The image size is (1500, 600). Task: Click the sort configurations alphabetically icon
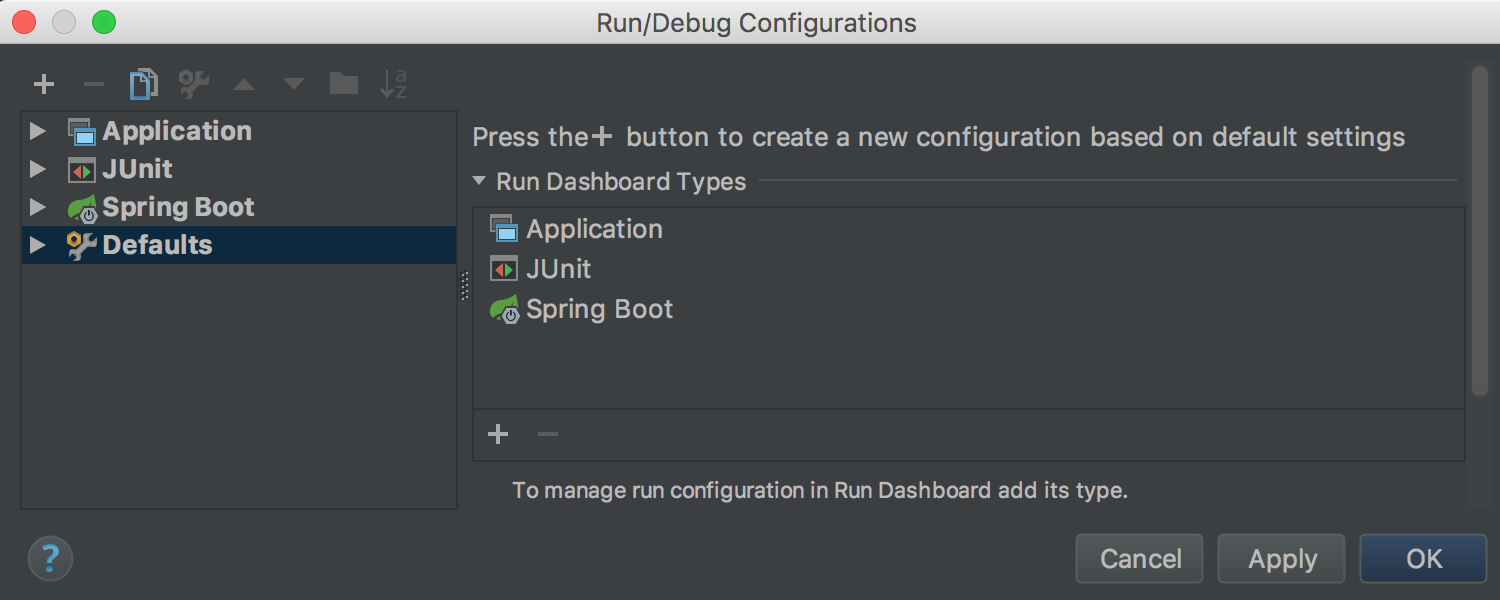tap(394, 84)
